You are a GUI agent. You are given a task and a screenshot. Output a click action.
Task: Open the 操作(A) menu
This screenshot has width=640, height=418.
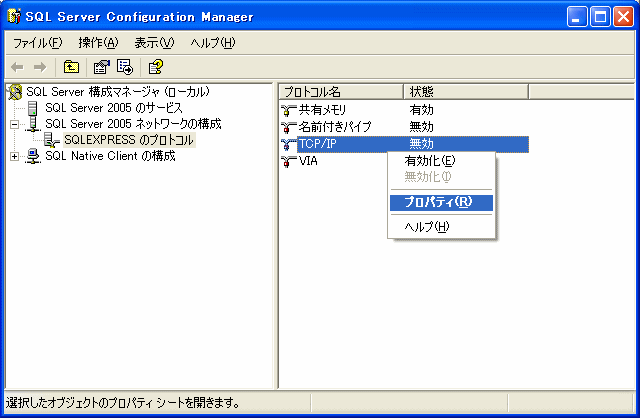point(98,43)
